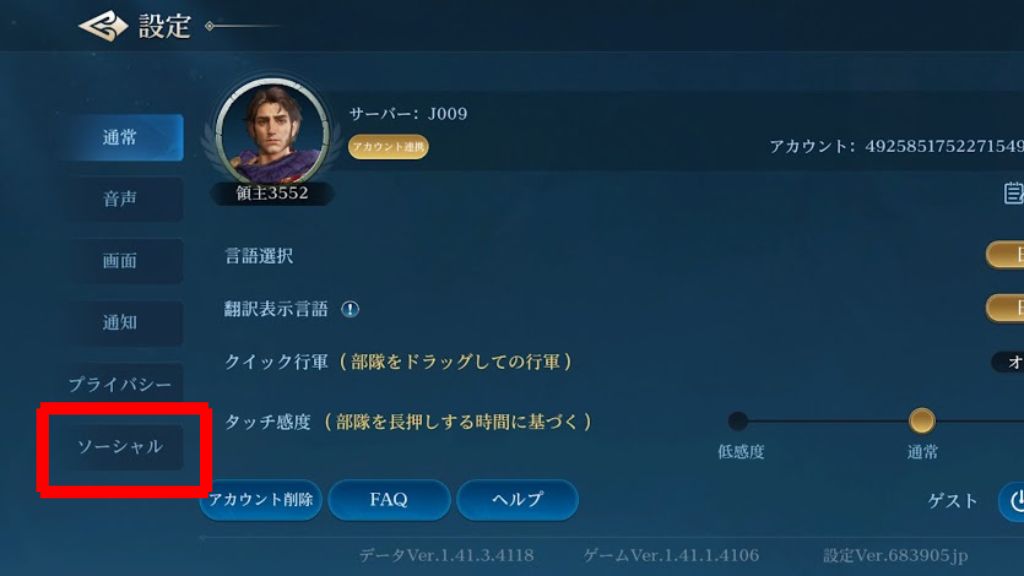
Task: Click the ヘルプ button
Action: 517,500
